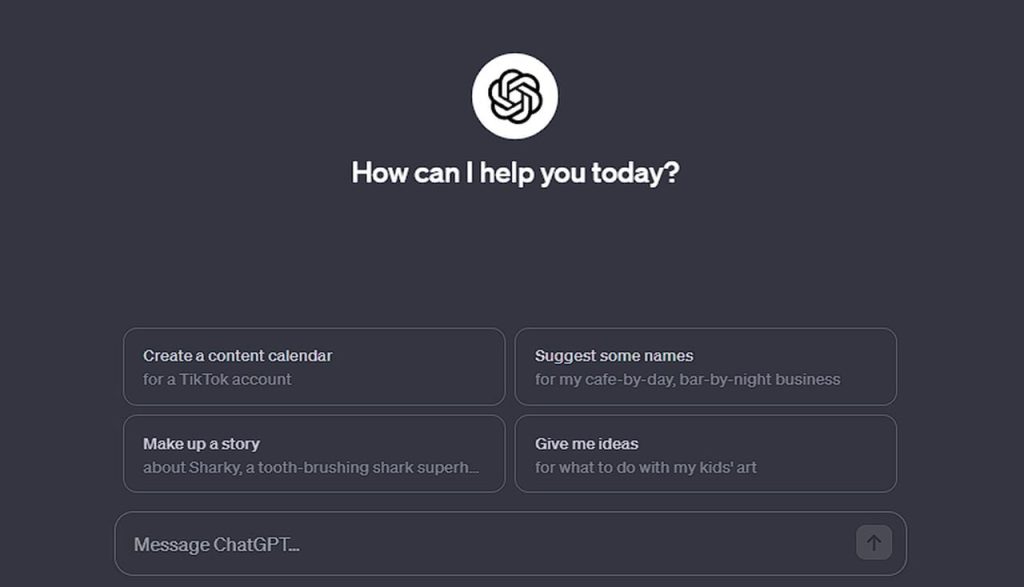Open the "Give me ideas" prompt card
Screen dimensions: 1024x587
pos(705,454)
